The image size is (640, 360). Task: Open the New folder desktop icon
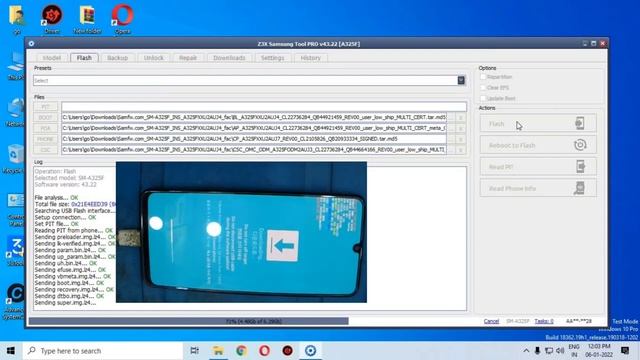[87, 18]
